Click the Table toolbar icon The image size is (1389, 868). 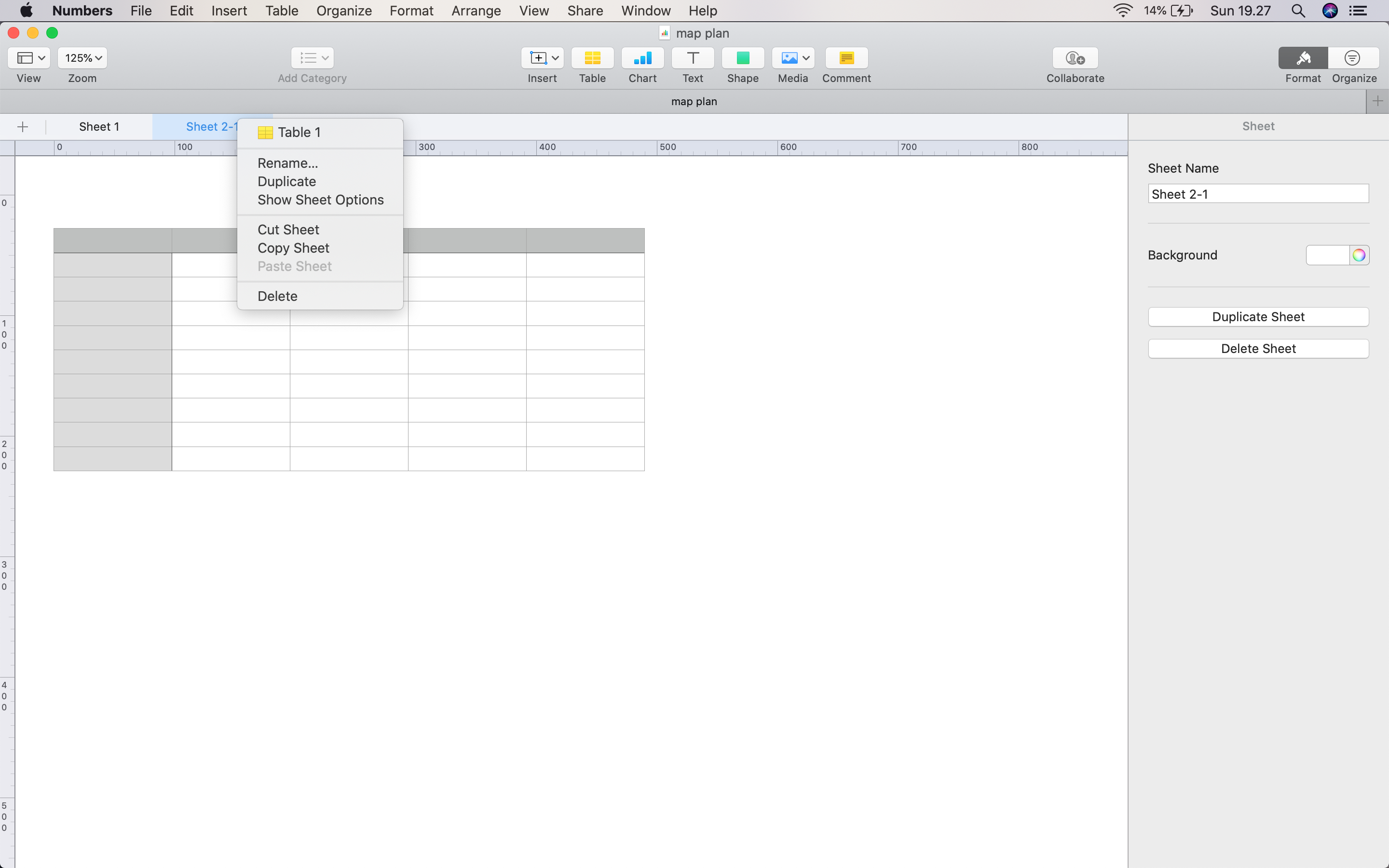click(592, 58)
